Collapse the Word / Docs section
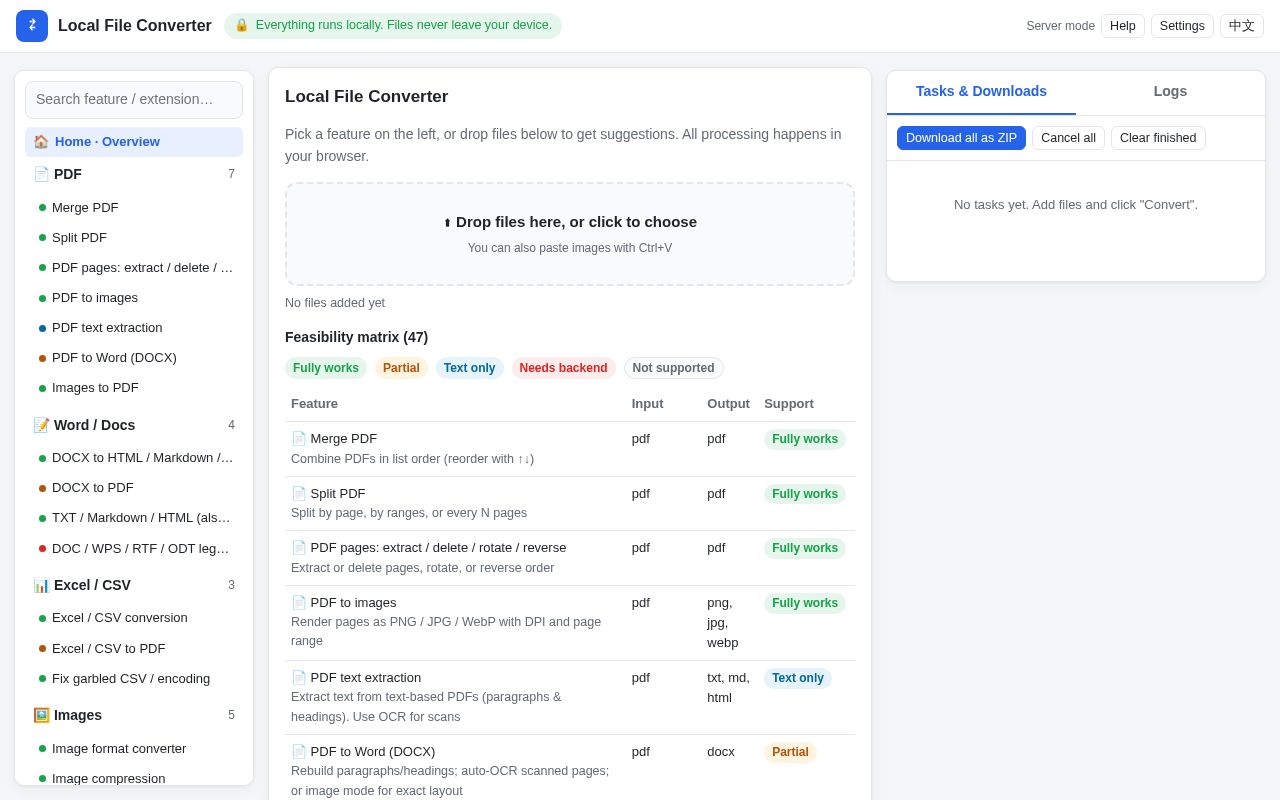The height and width of the screenshot is (800, 1280). point(134,425)
